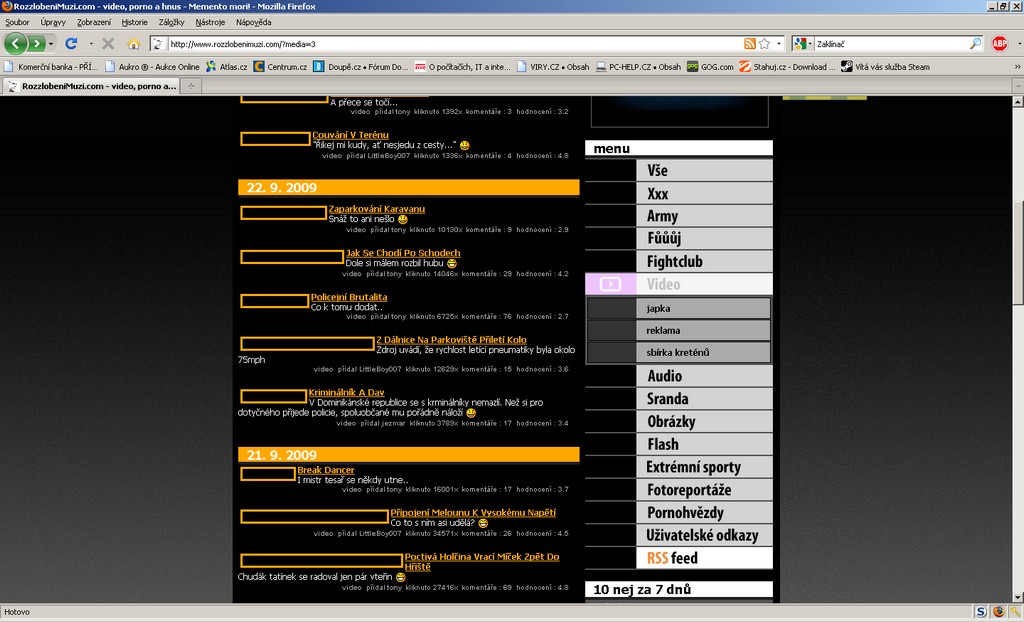1024x622 pixels.
Task: Select Fightclub in the site menu
Action: [x=675, y=262]
